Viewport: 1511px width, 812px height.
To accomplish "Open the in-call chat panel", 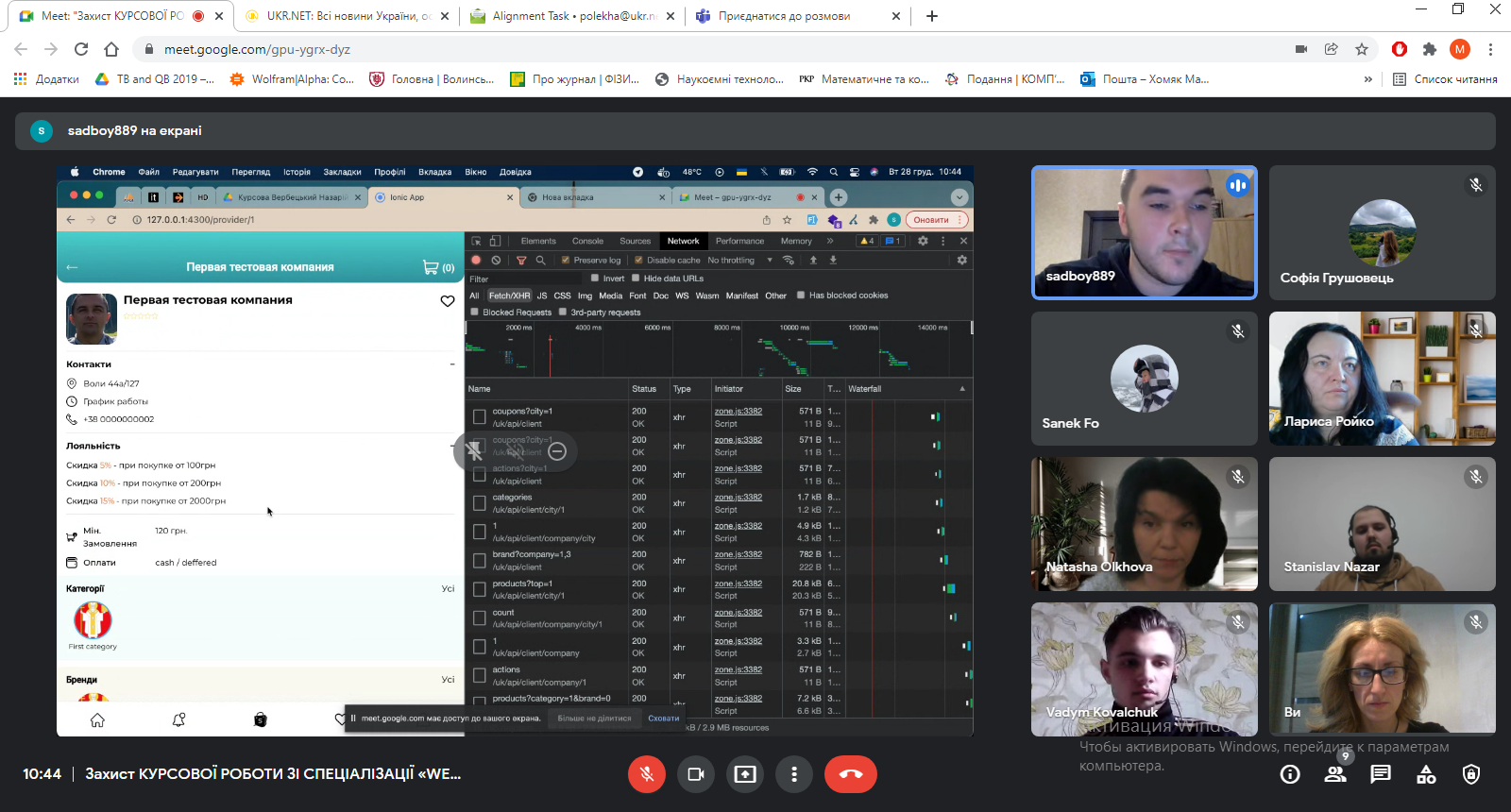I will [1381, 774].
